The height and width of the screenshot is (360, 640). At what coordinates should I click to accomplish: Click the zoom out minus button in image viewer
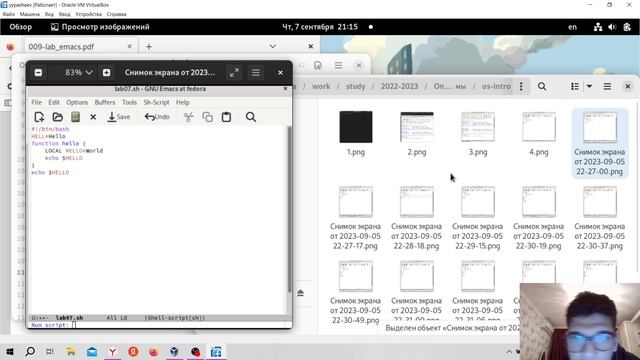click(38, 73)
